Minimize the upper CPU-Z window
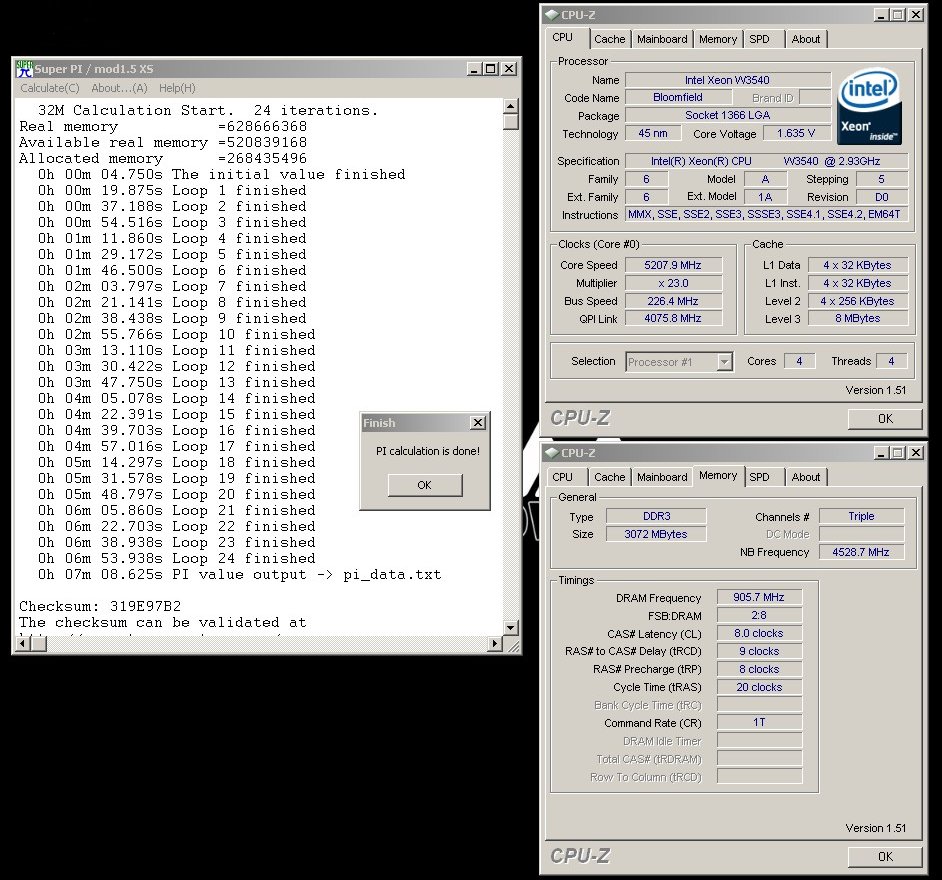942x880 pixels. [881, 15]
